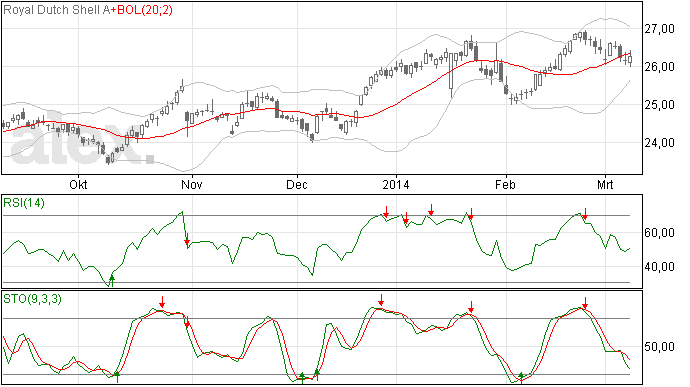Click the RSI(14) indicator label
The image size is (690, 387).
[24, 203]
